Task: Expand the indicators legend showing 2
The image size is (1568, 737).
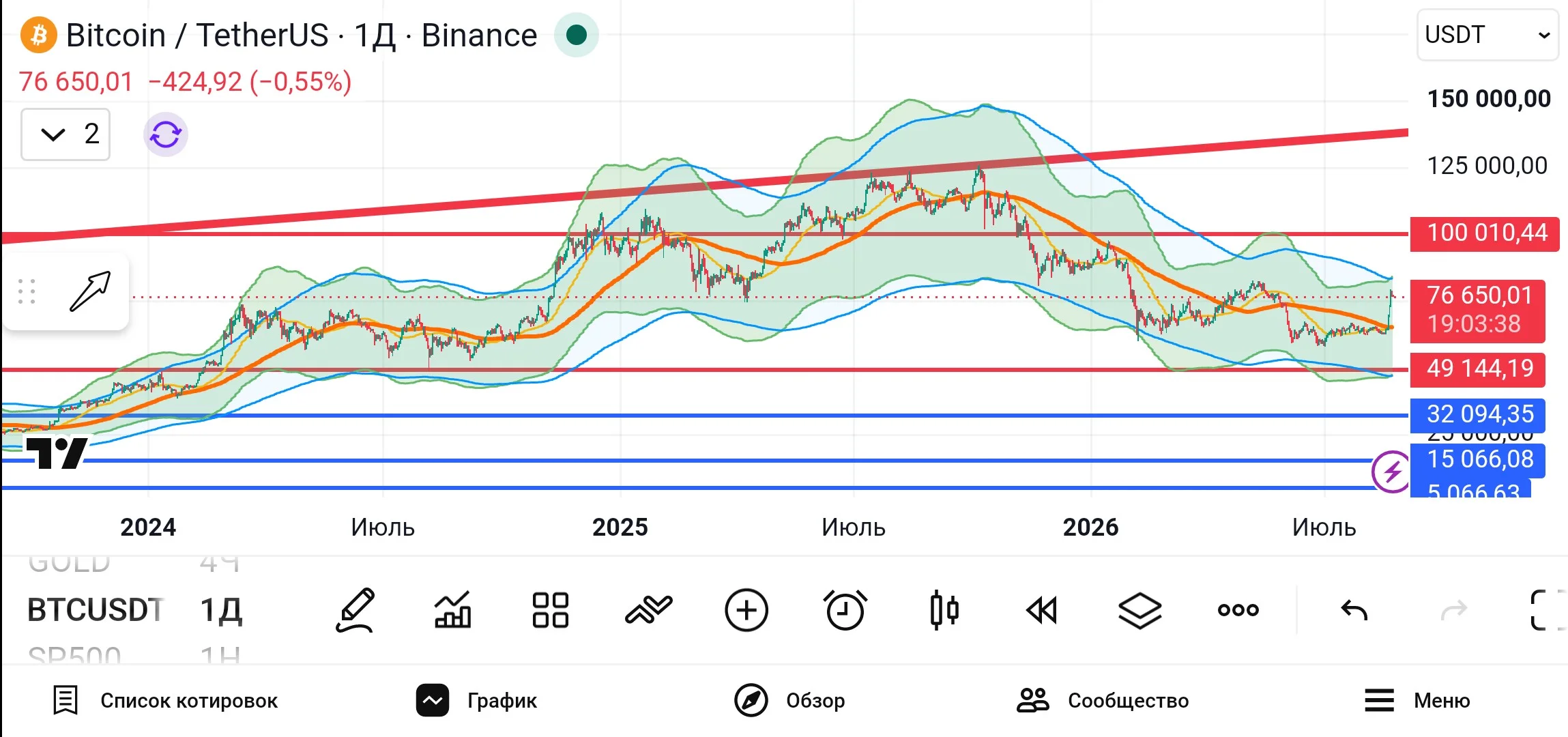Action: [66, 134]
